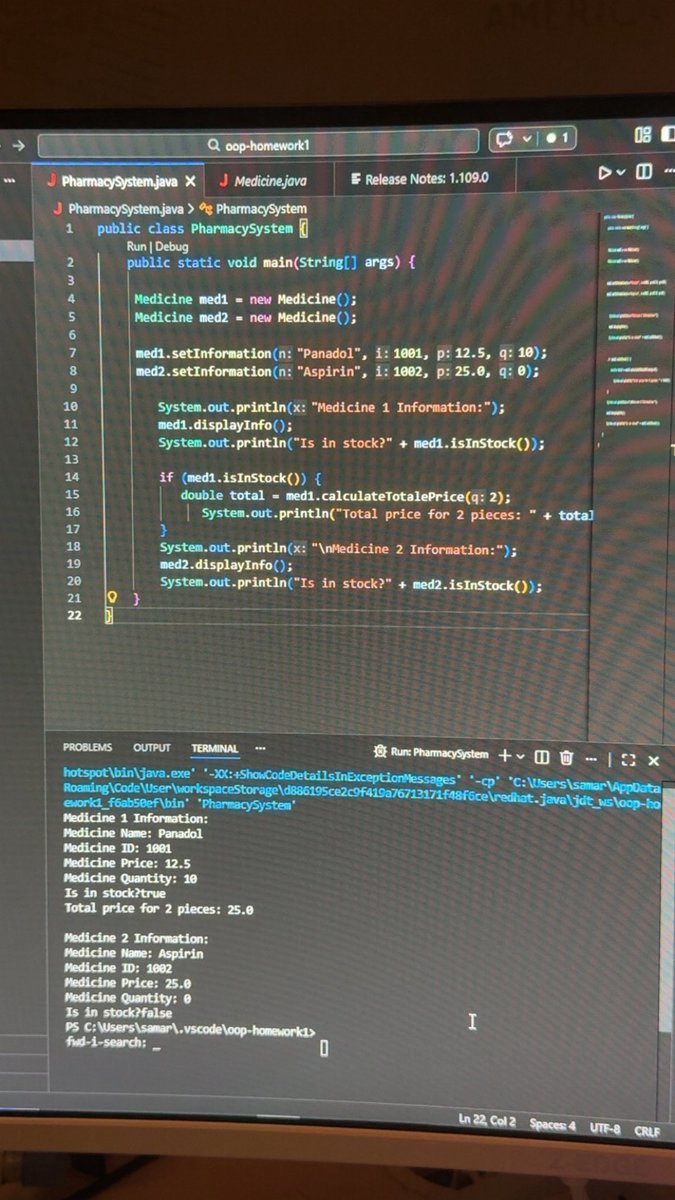Split the editor to the right
The image size is (675, 1200).
[x=644, y=172]
